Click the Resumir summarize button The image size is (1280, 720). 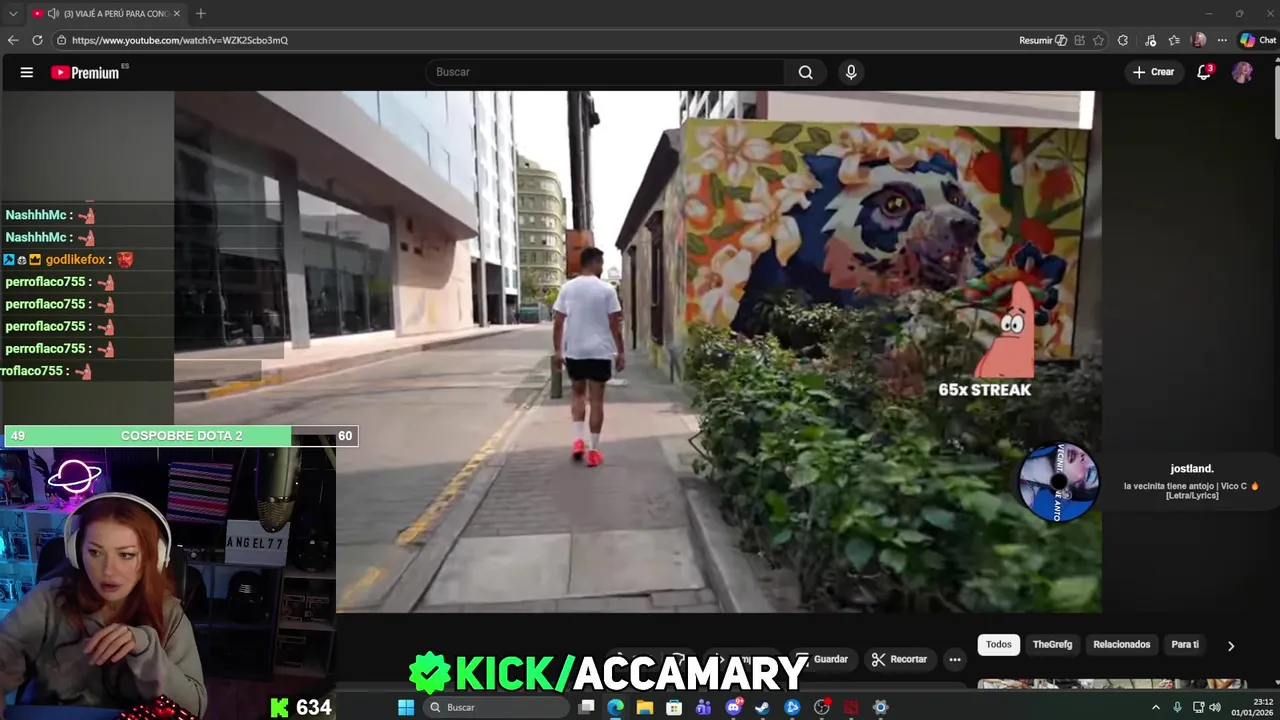pos(1043,40)
